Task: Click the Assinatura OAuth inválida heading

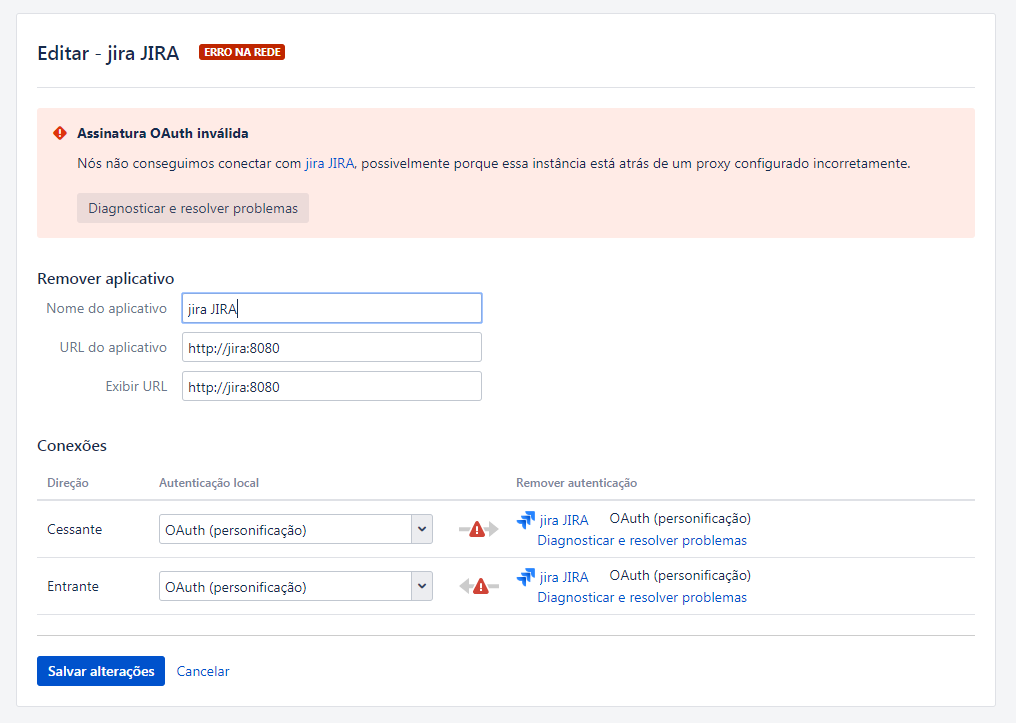Action: click(163, 133)
